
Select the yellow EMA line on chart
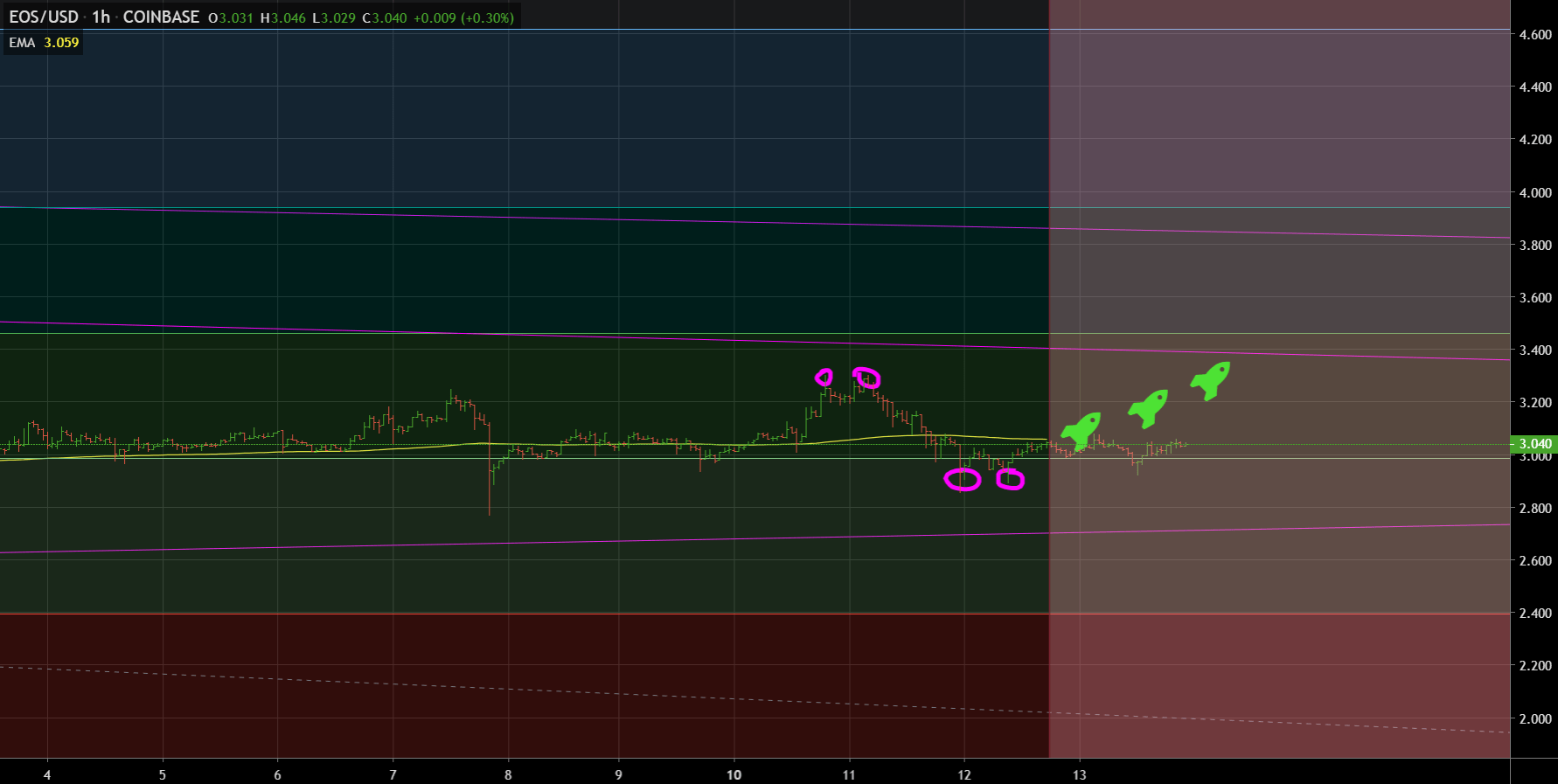525,444
